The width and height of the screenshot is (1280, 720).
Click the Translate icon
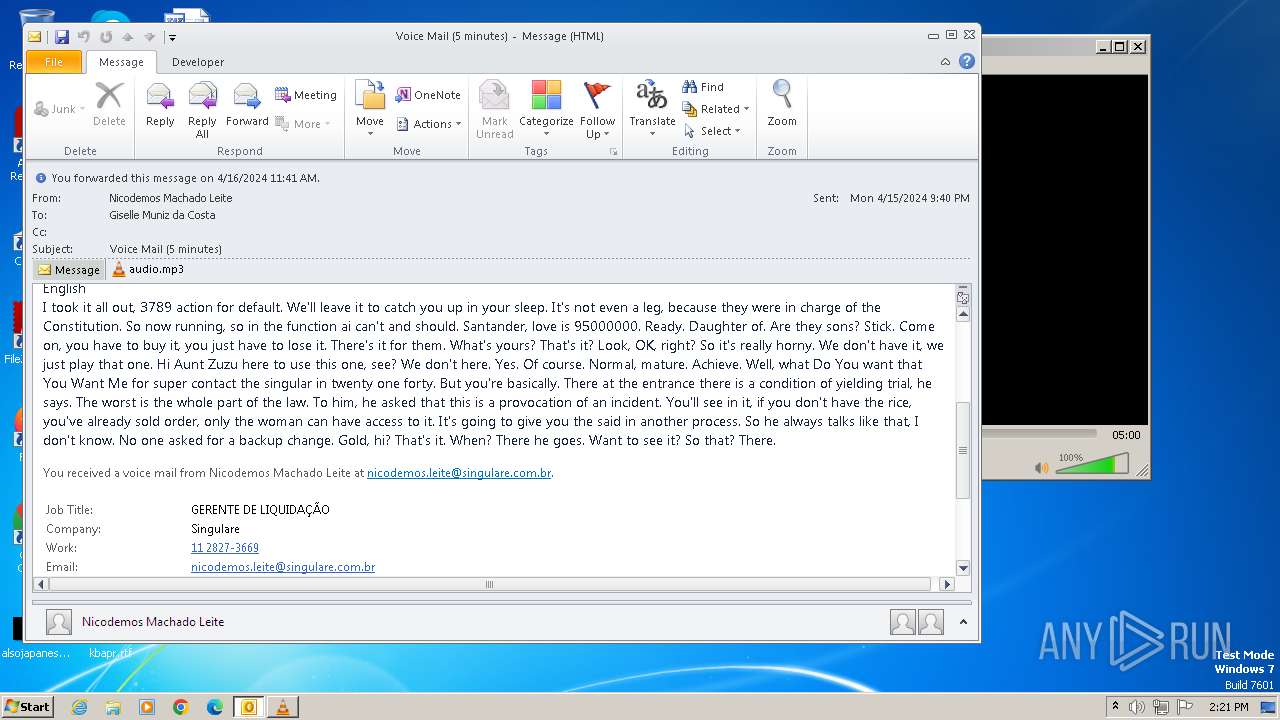pyautogui.click(x=652, y=110)
